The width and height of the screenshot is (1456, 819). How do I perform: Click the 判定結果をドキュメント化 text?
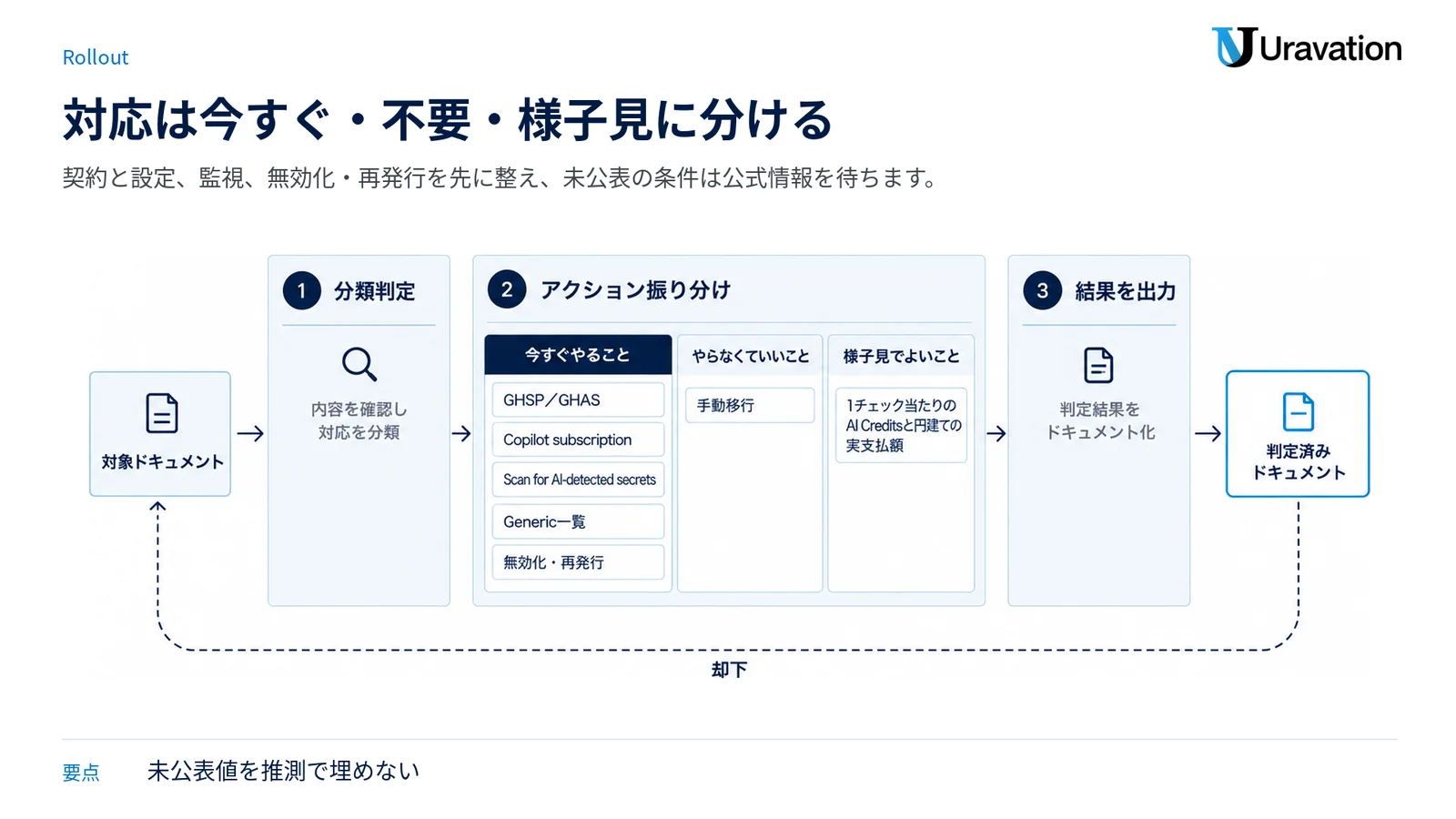point(1099,420)
